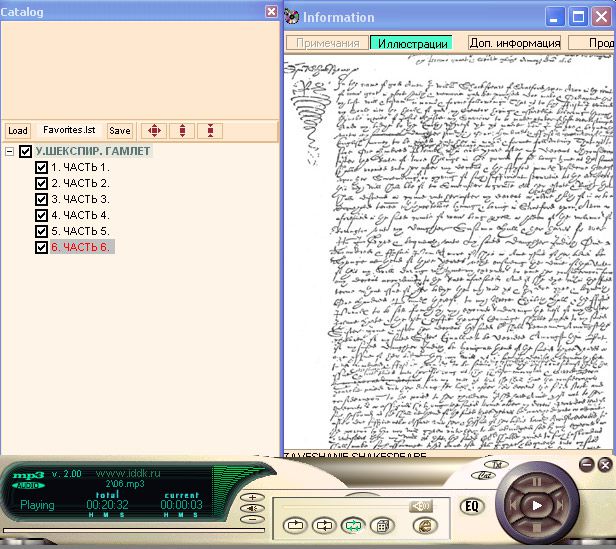Screen dimensions: 616x549
Task: Open the Internet Explorer web link icon
Action: (x=423, y=524)
